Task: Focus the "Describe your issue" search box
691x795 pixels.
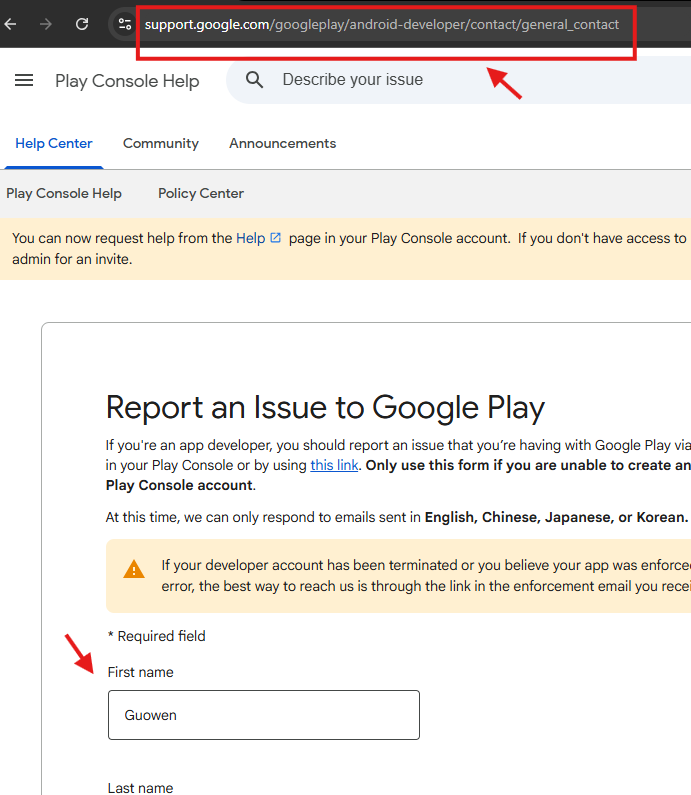Action: coord(450,80)
